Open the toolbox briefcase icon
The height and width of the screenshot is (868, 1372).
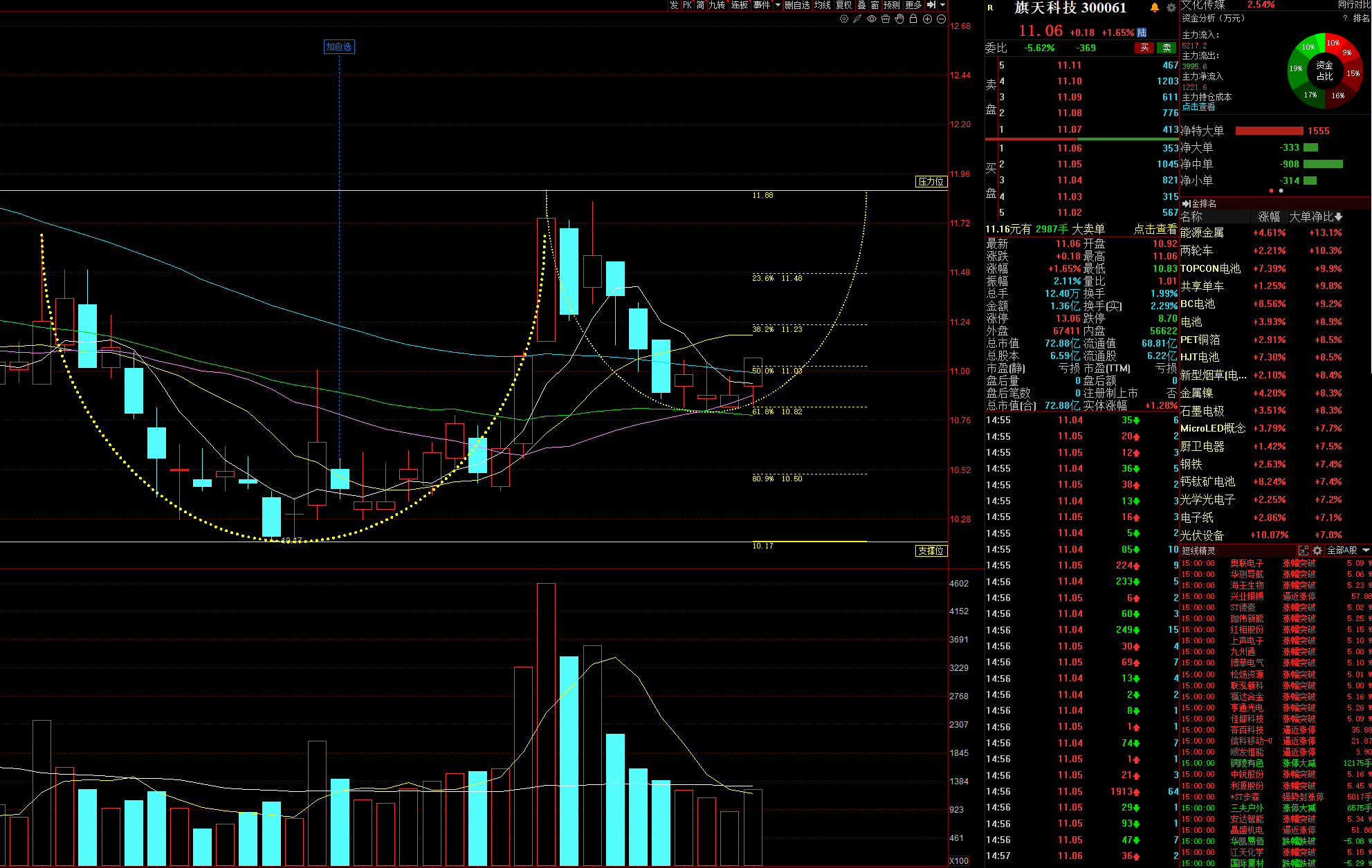tap(886, 19)
